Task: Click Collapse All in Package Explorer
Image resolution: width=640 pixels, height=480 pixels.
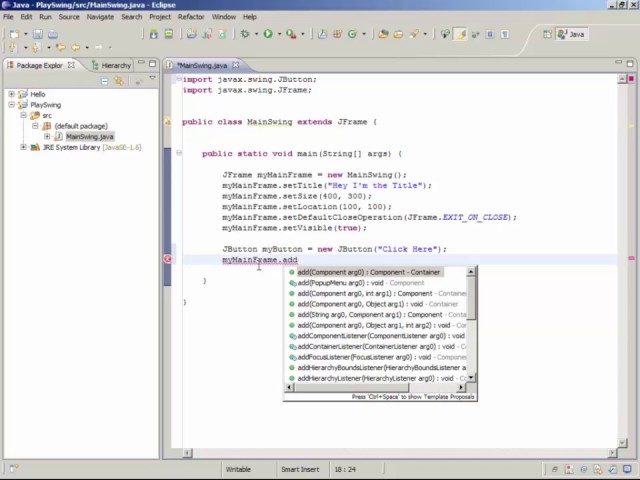Action: 104,81
